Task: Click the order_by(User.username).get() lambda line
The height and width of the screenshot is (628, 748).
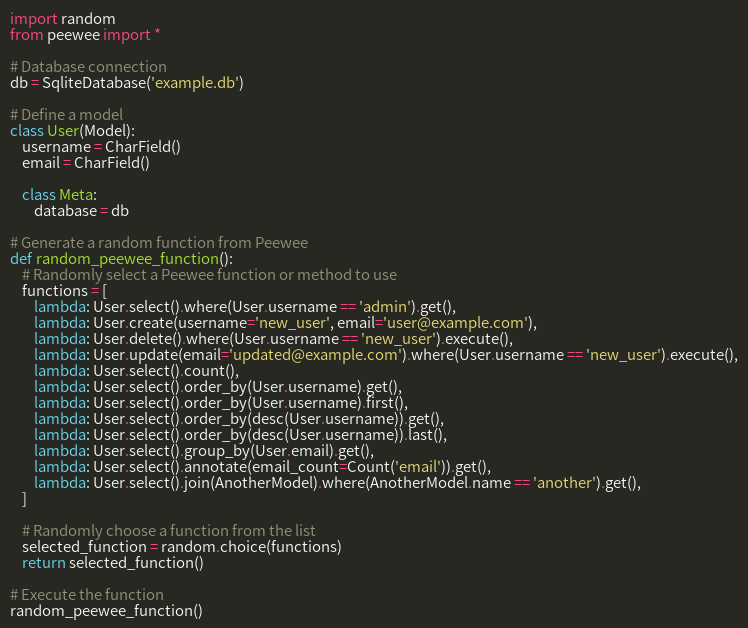Action: (218, 387)
